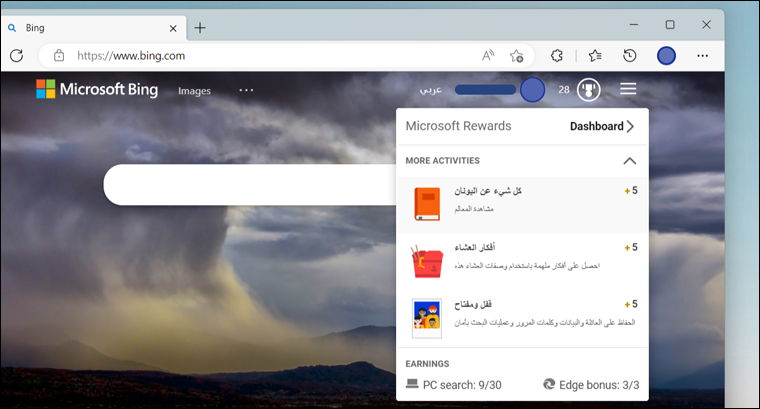
Task: Open the three-dot more menu beside Images
Action: pyautogui.click(x=246, y=90)
